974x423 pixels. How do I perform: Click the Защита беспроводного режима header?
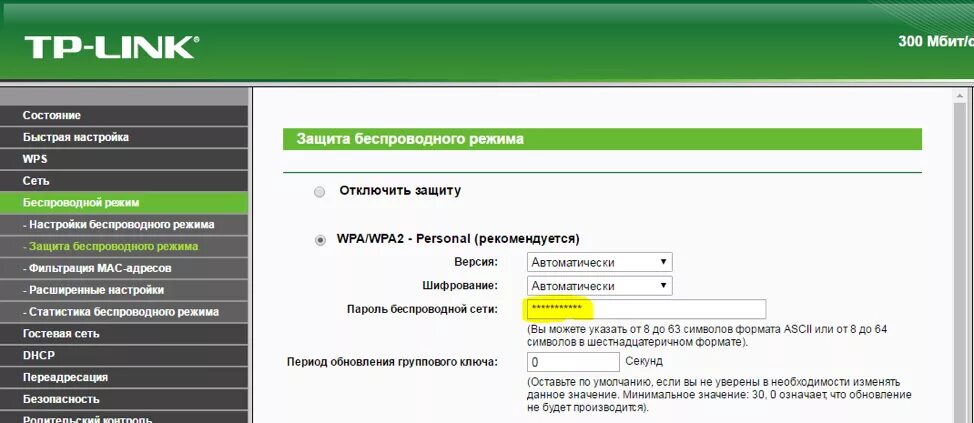[602, 139]
